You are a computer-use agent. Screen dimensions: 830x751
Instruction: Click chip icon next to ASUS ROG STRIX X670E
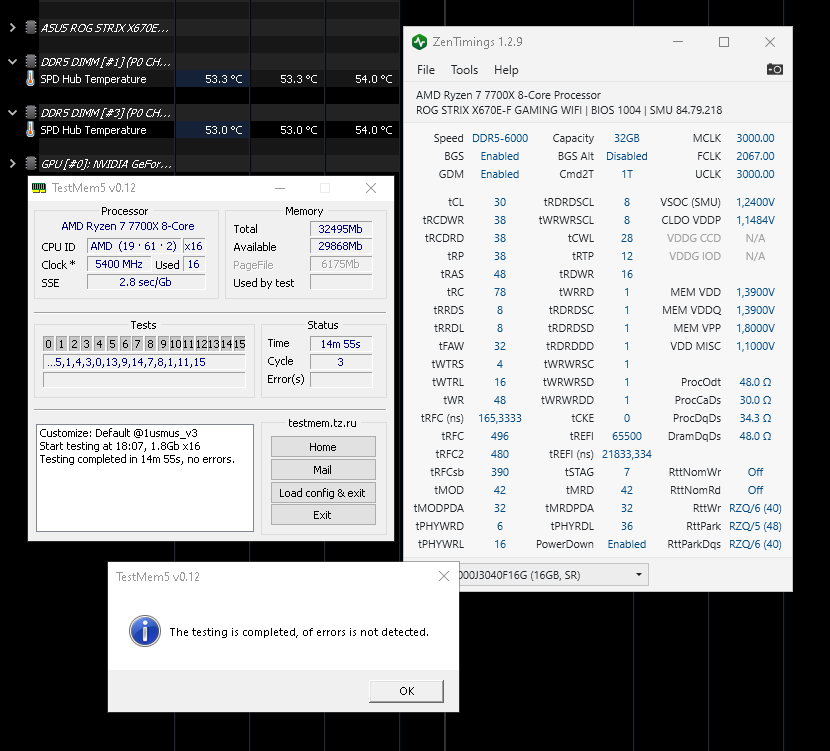[x=31, y=27]
